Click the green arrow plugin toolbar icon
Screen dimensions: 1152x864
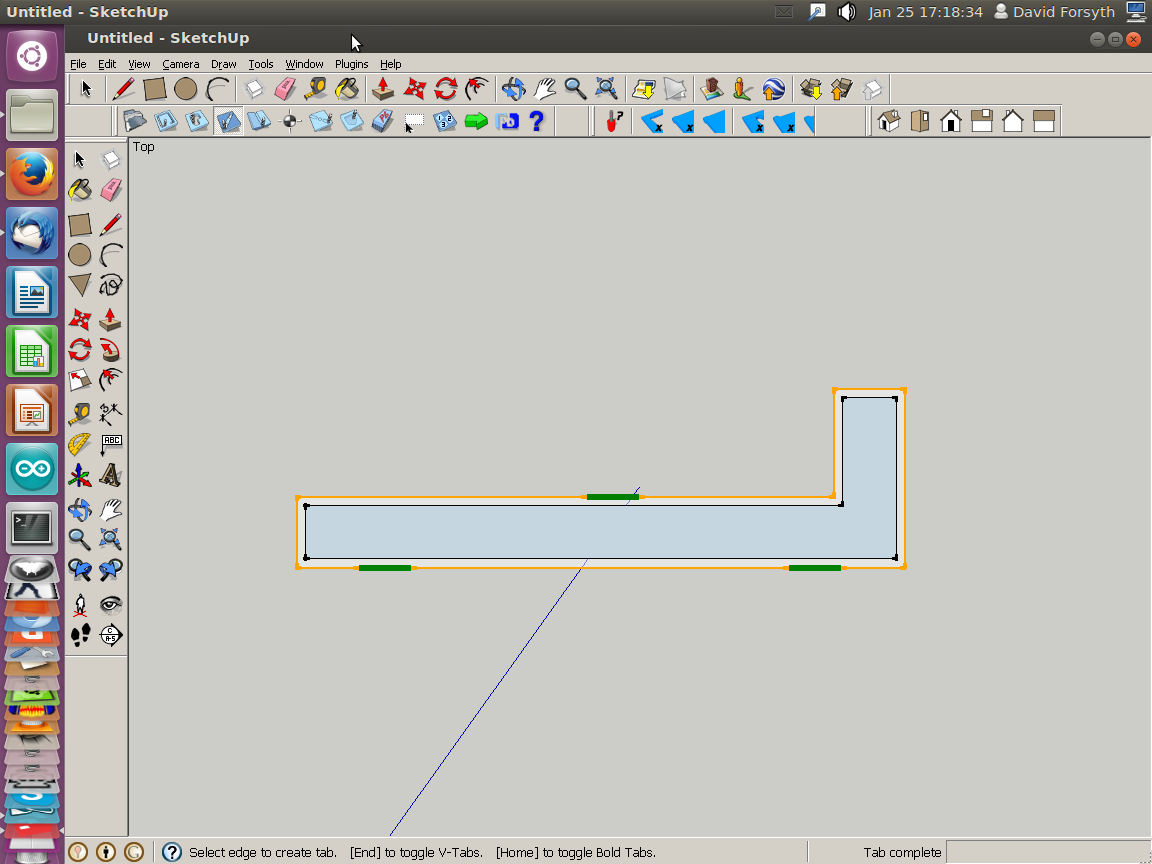(x=476, y=122)
